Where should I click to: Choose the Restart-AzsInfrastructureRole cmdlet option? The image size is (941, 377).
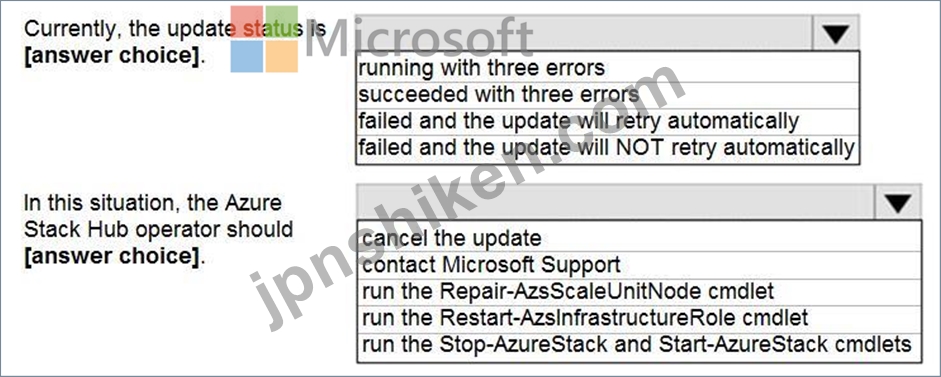[639, 318]
